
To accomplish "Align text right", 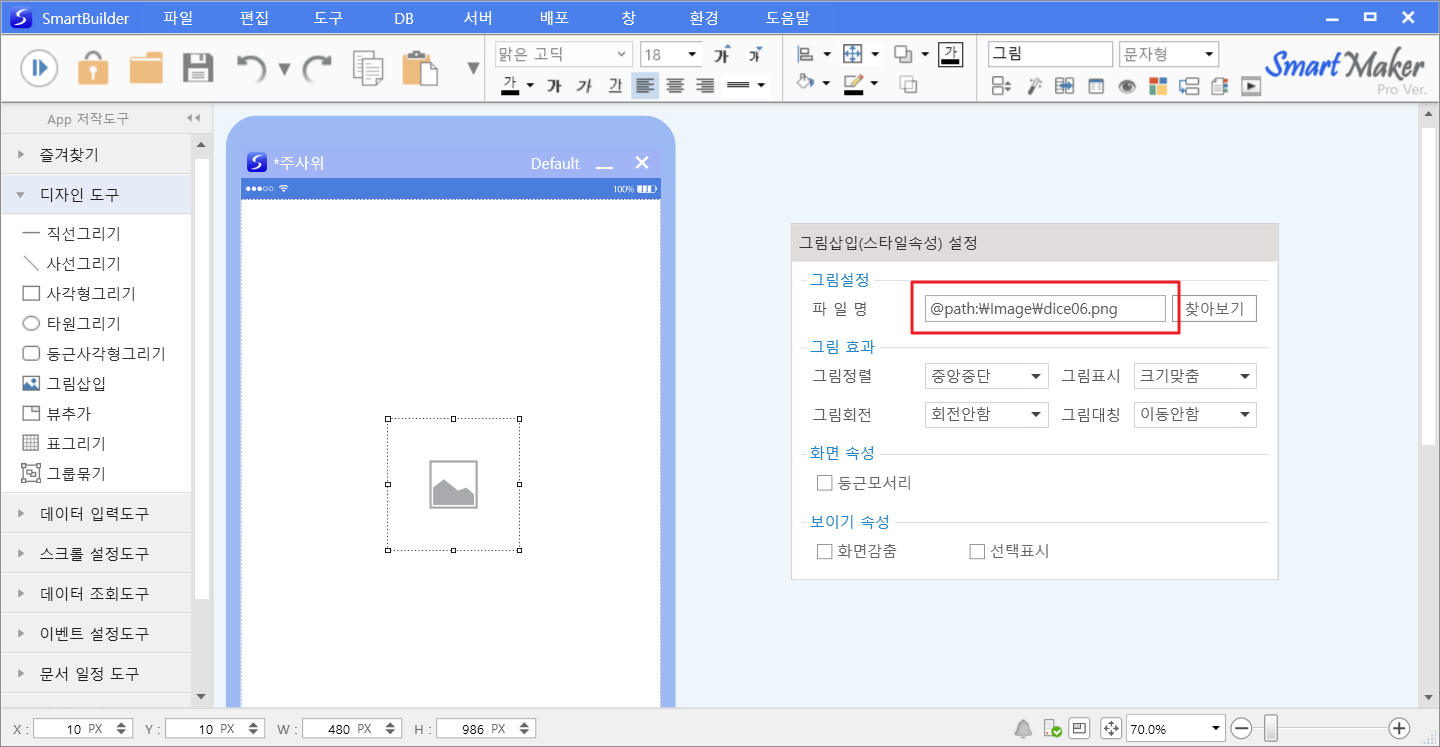I will (x=705, y=85).
